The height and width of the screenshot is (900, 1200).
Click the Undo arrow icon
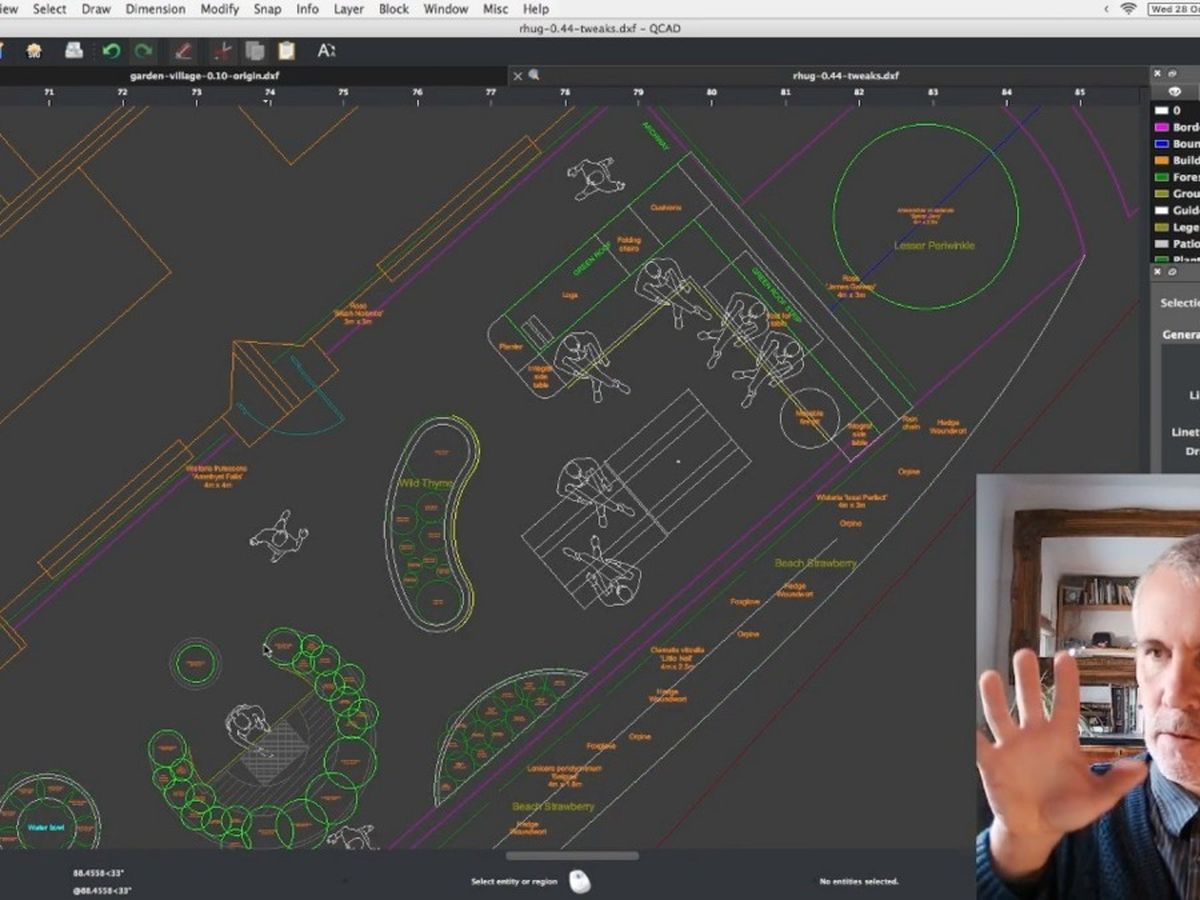pyautogui.click(x=111, y=50)
